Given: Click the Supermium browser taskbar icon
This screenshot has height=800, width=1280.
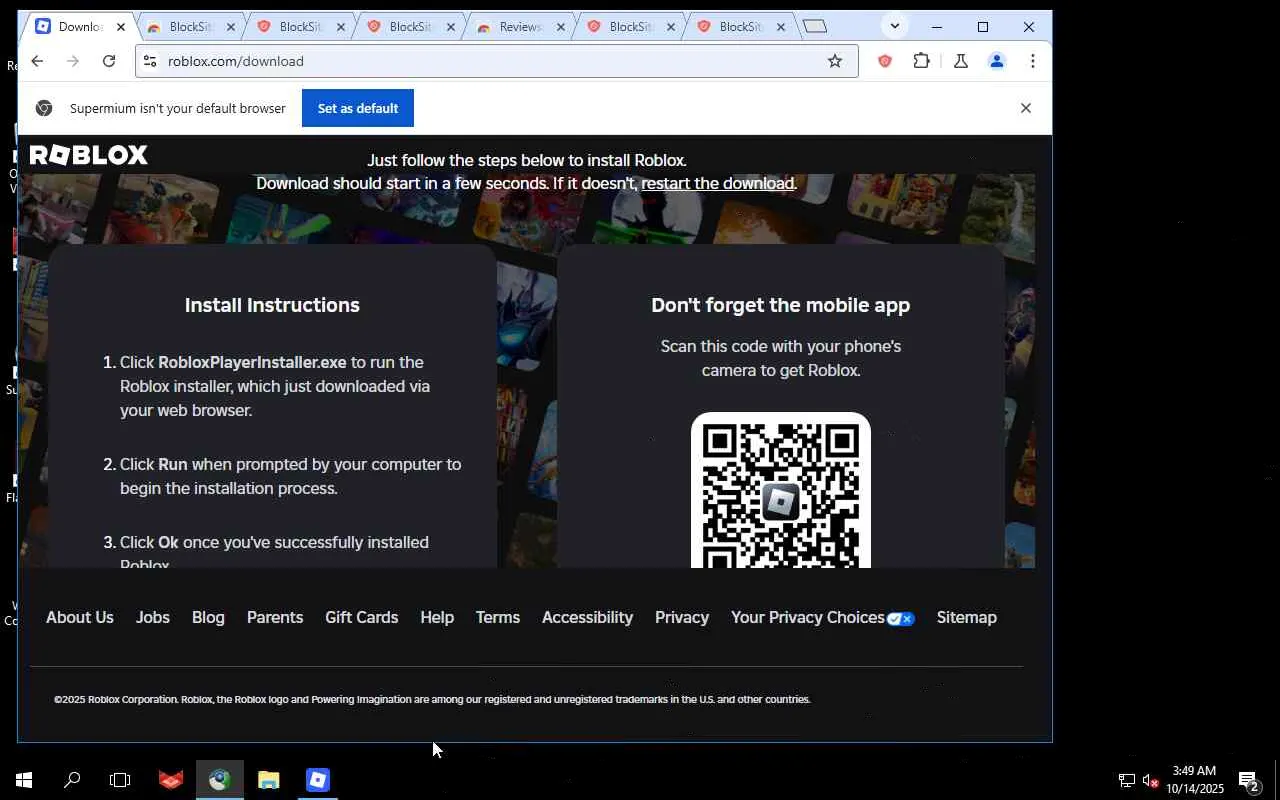Looking at the screenshot, I should 220,780.
